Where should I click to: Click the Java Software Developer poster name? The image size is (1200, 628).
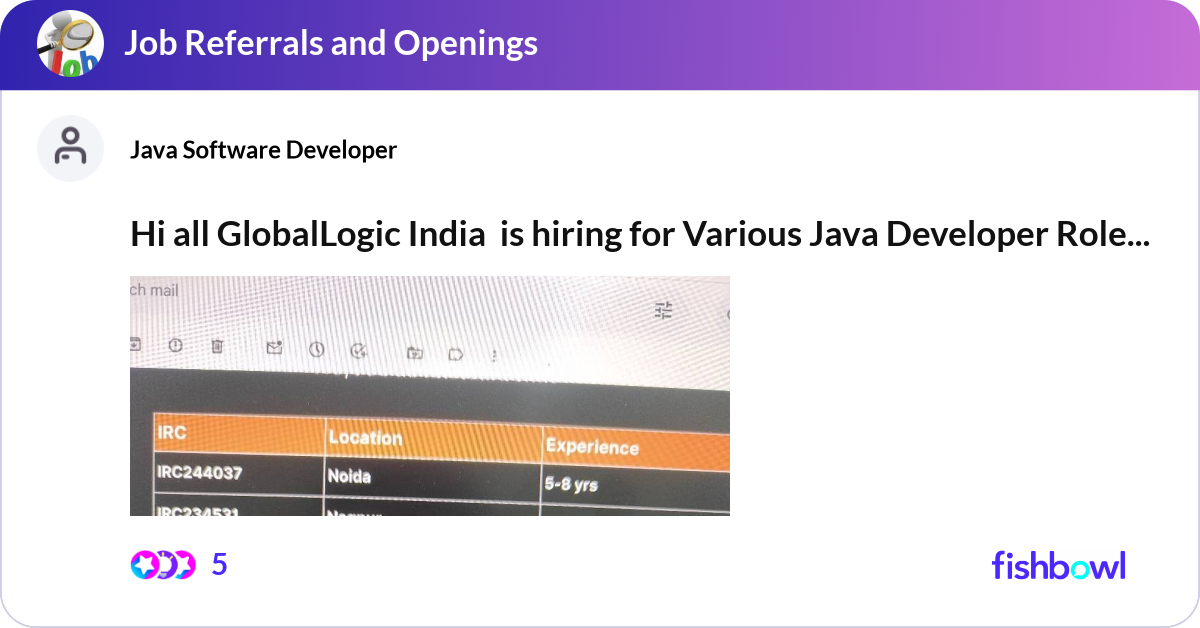(264, 150)
